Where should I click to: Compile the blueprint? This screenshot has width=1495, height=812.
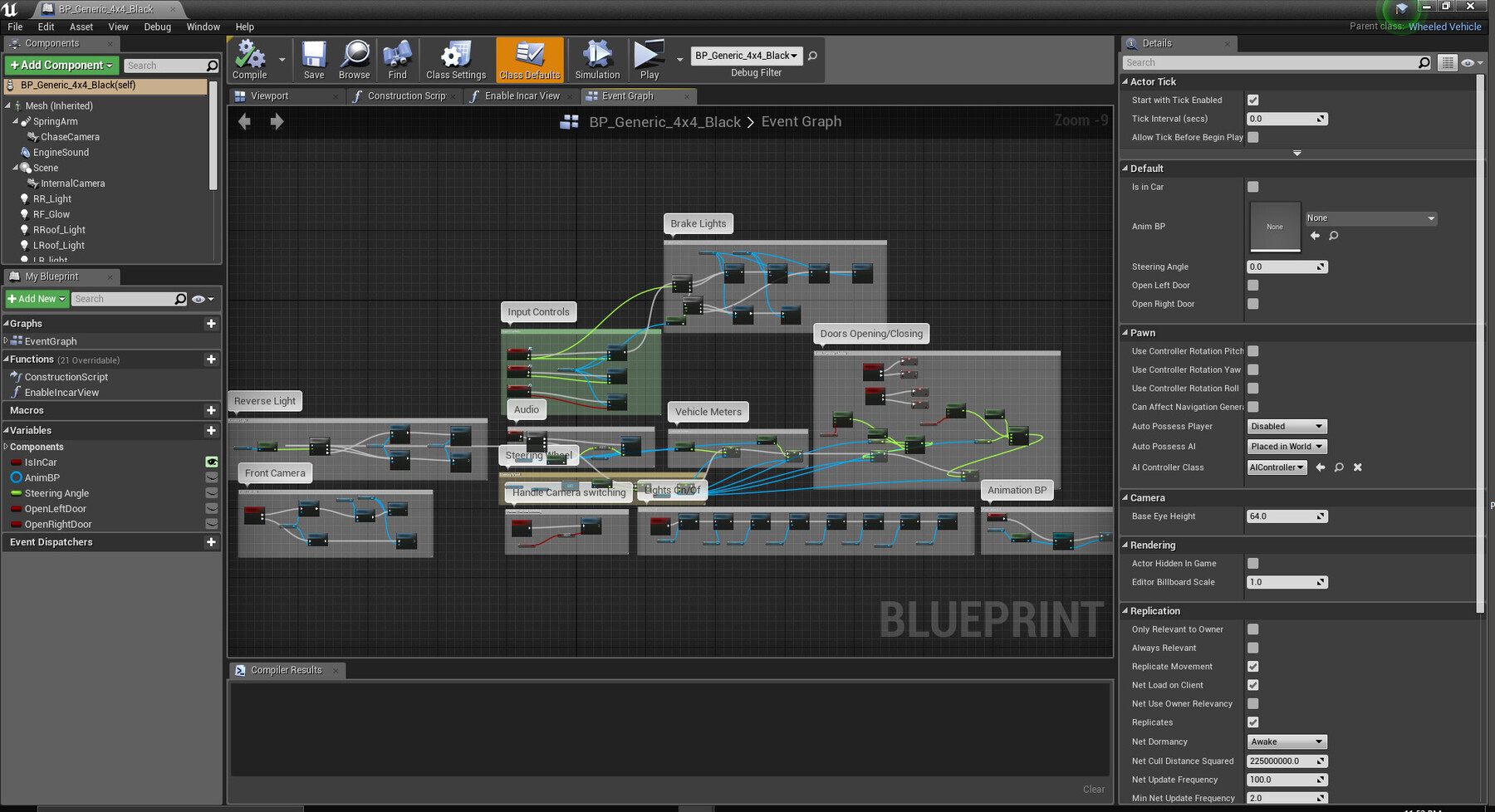click(249, 58)
